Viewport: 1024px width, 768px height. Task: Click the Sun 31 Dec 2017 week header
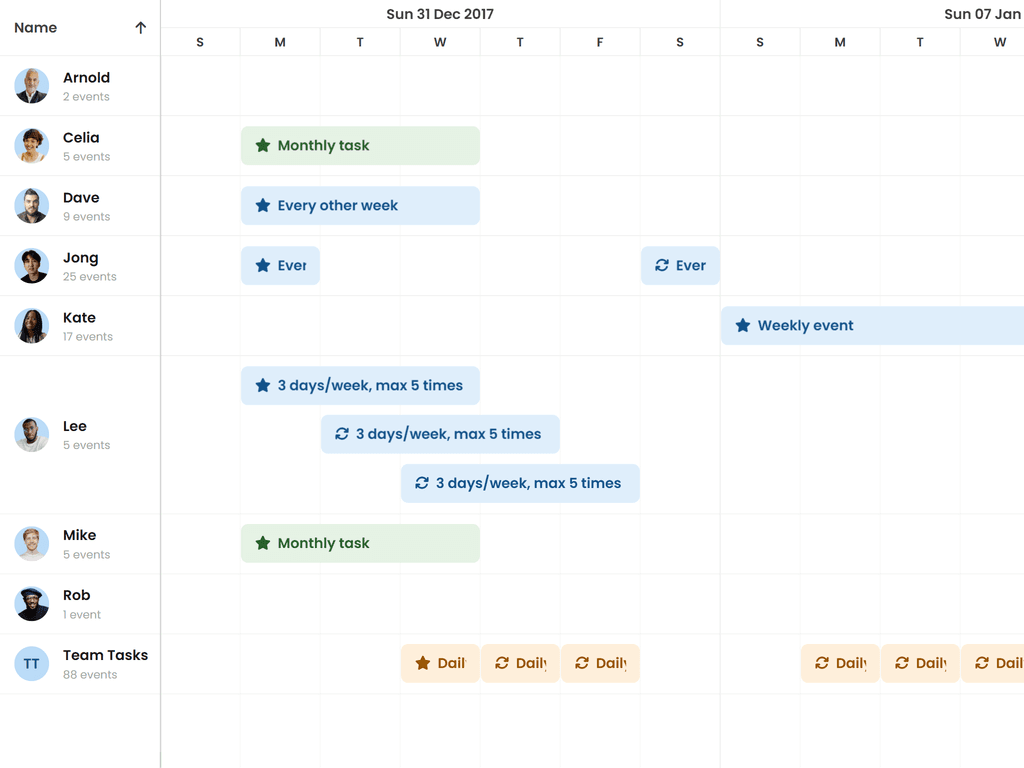(x=440, y=14)
